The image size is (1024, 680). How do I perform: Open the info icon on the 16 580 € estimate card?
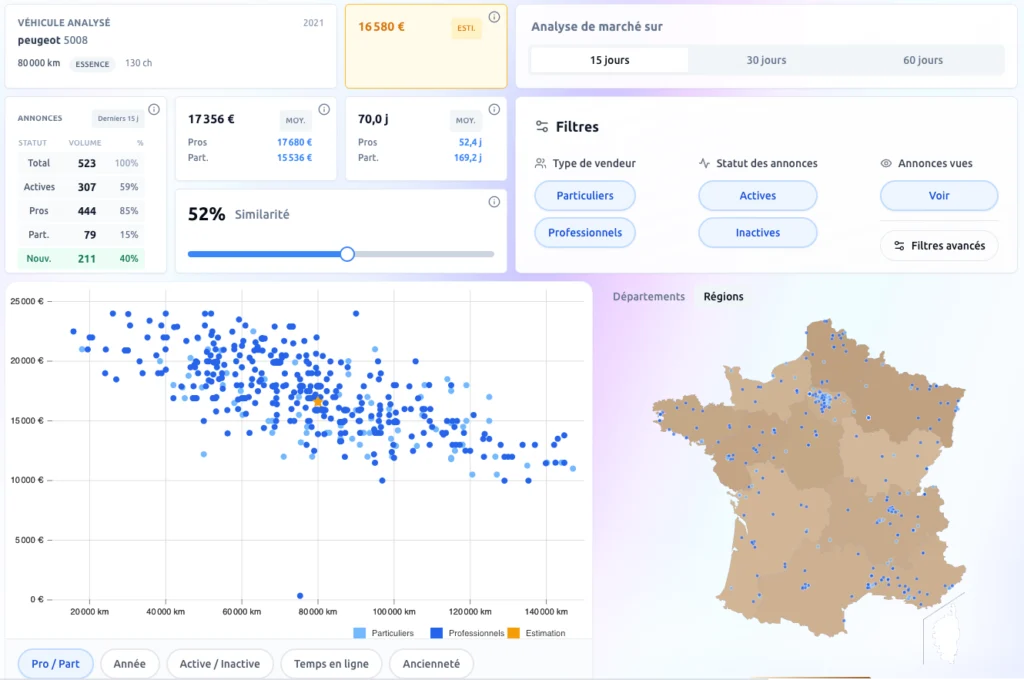point(494,16)
